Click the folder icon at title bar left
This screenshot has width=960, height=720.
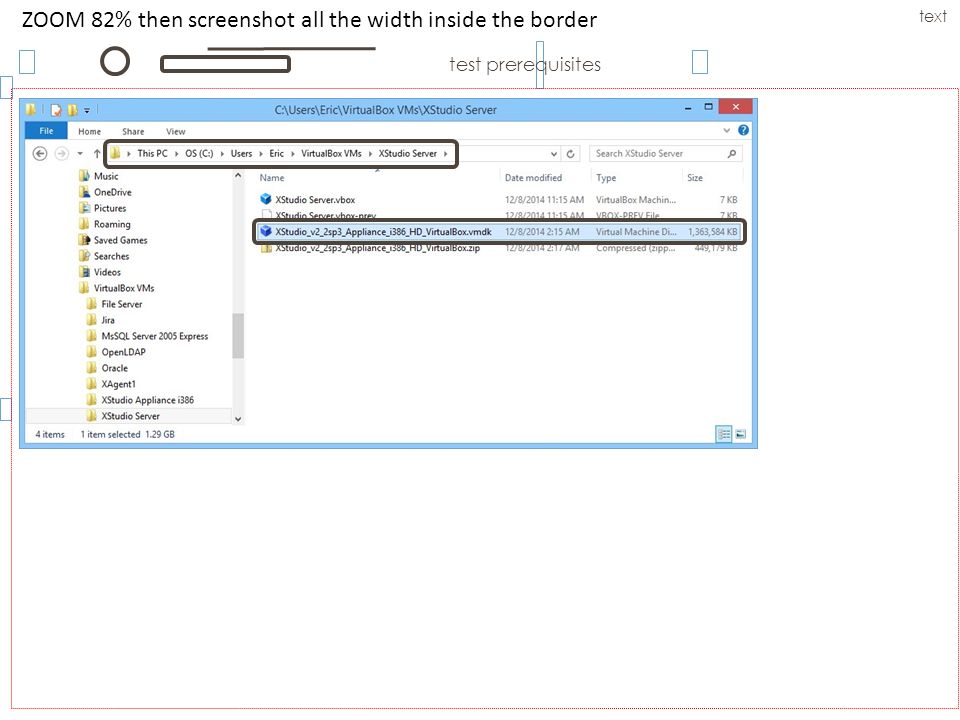[31, 110]
